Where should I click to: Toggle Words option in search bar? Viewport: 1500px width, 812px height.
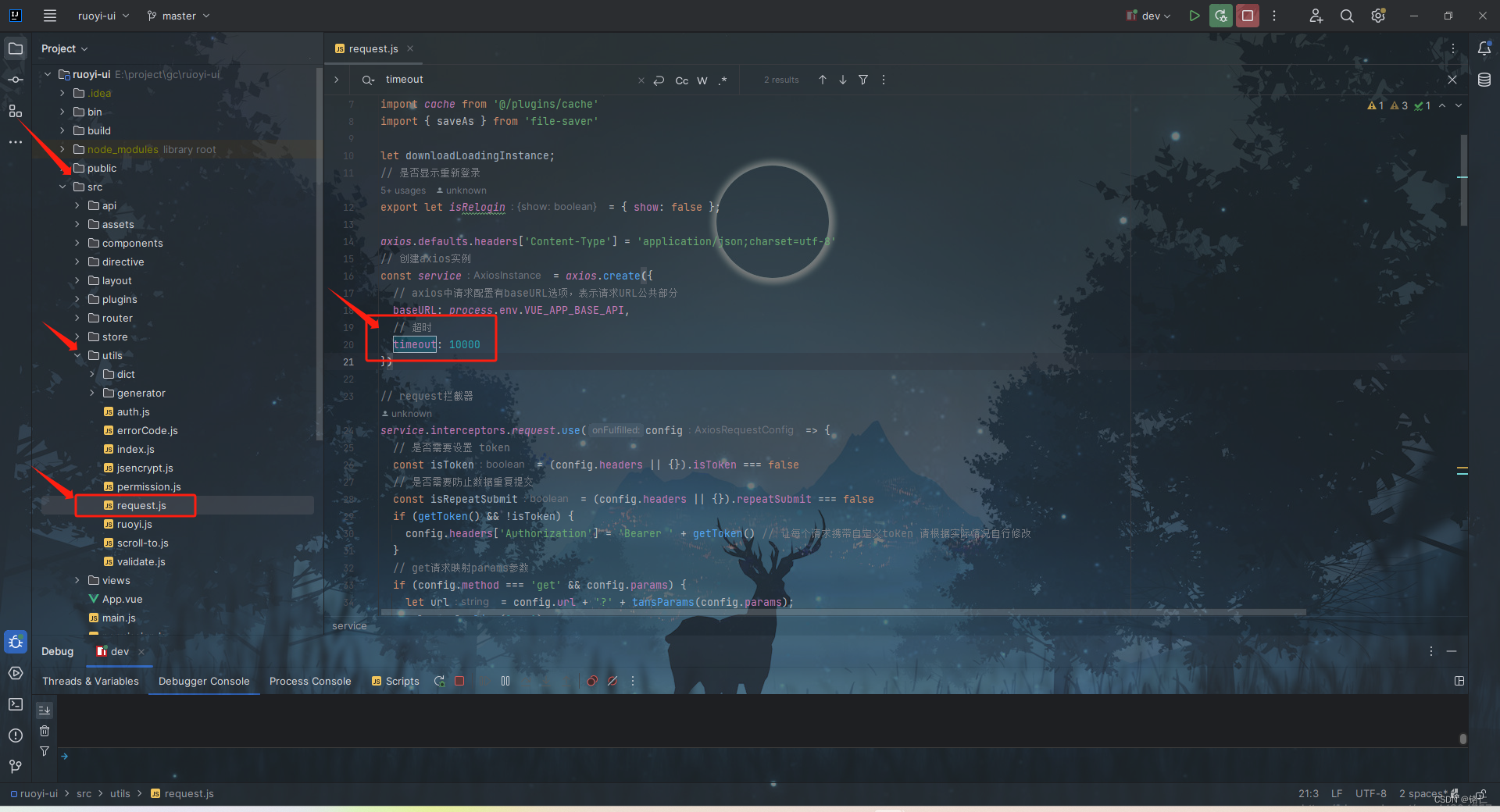[x=702, y=80]
